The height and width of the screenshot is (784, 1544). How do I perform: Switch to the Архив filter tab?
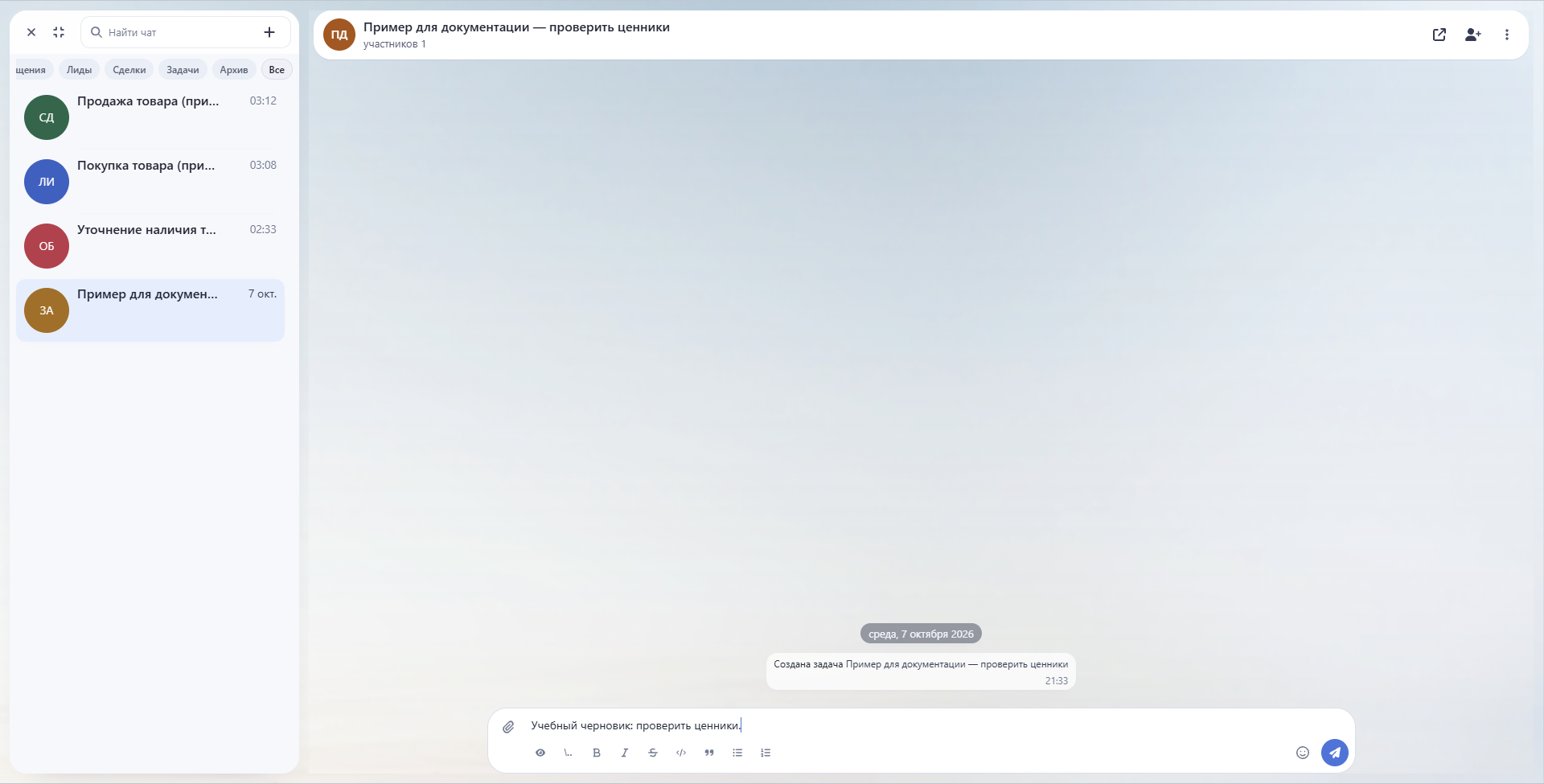point(234,70)
